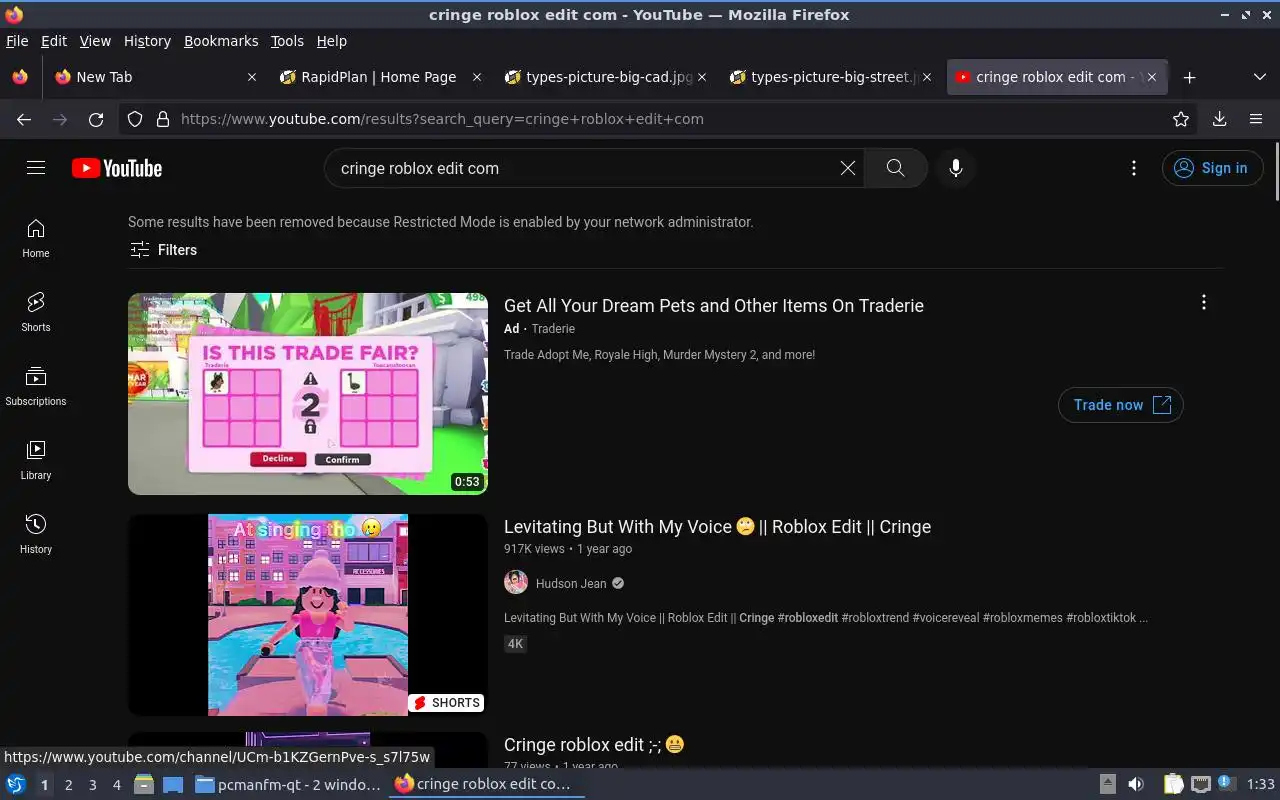Image resolution: width=1280 pixels, height=800 pixels.
Task: Open a new tab with plus button
Action: click(1189, 77)
